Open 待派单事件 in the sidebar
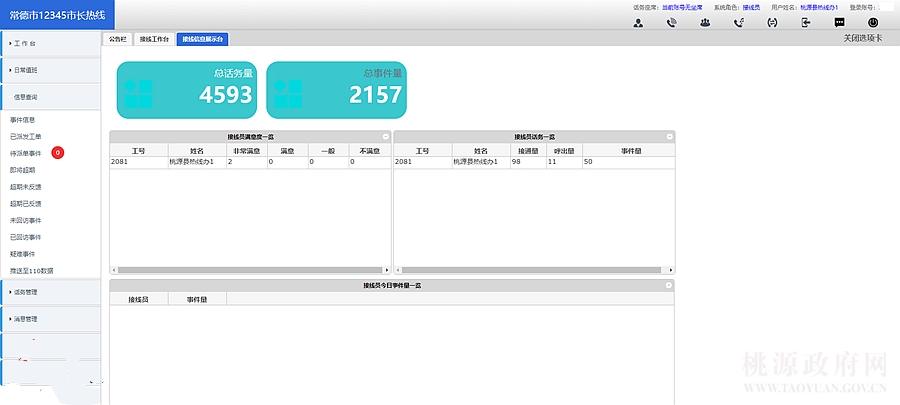 click(x=26, y=153)
